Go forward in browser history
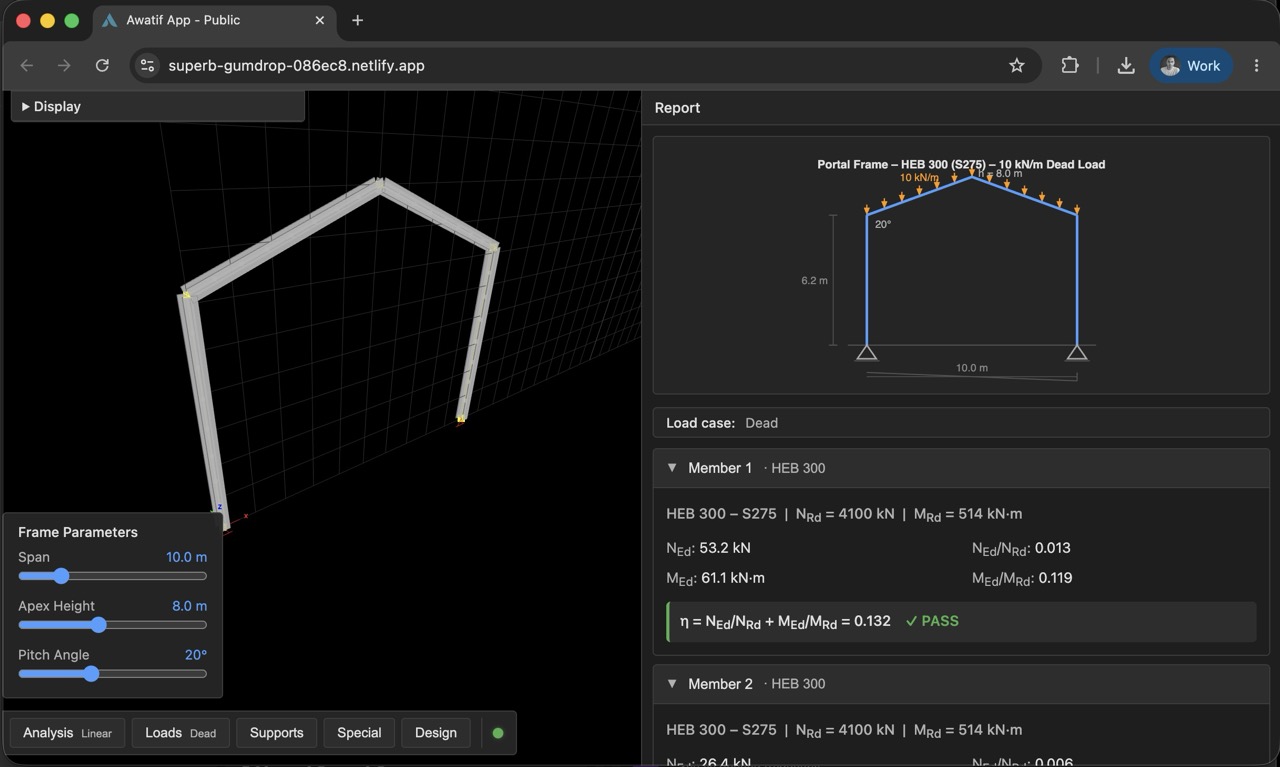The width and height of the screenshot is (1280, 767). [x=64, y=65]
